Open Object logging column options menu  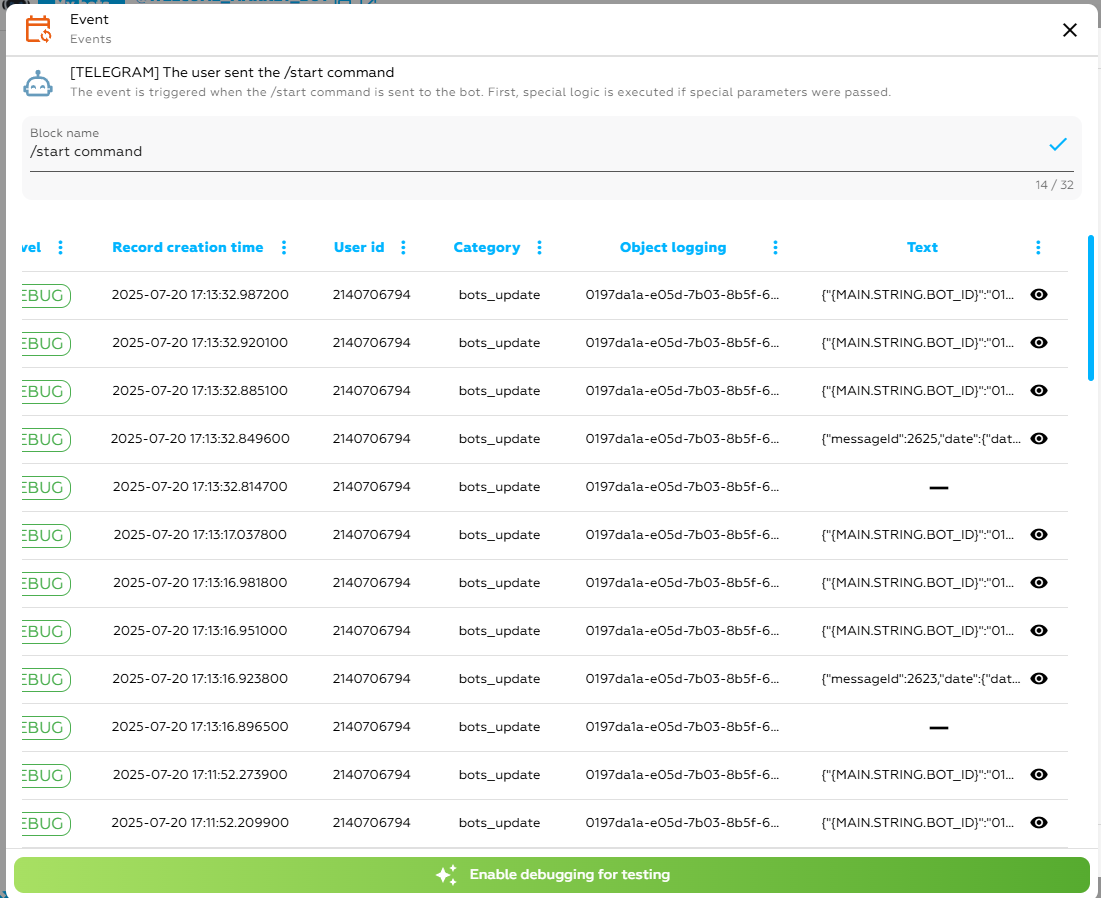(x=775, y=247)
